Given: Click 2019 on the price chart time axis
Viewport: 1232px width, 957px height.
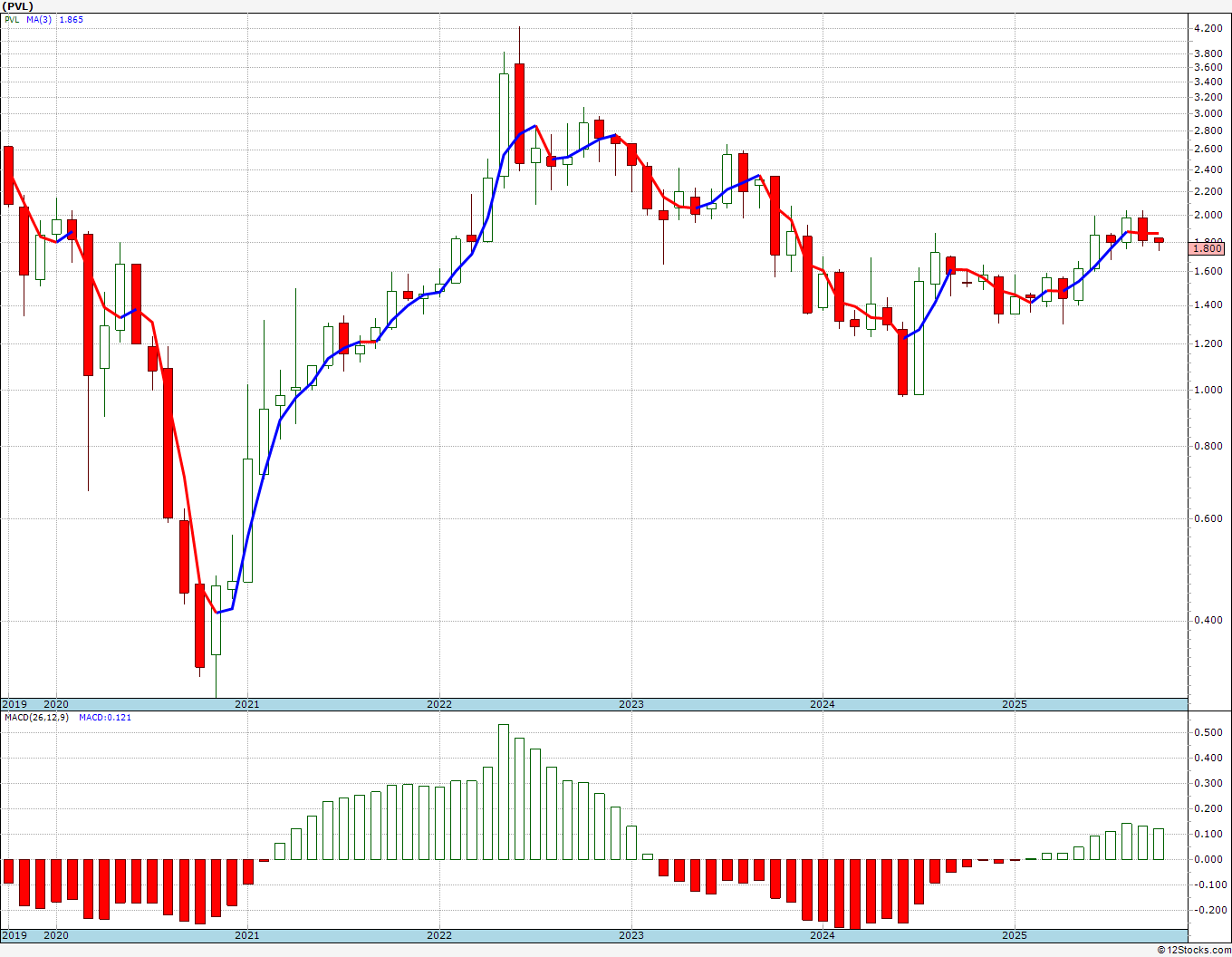Looking at the screenshot, I should coord(14,704).
